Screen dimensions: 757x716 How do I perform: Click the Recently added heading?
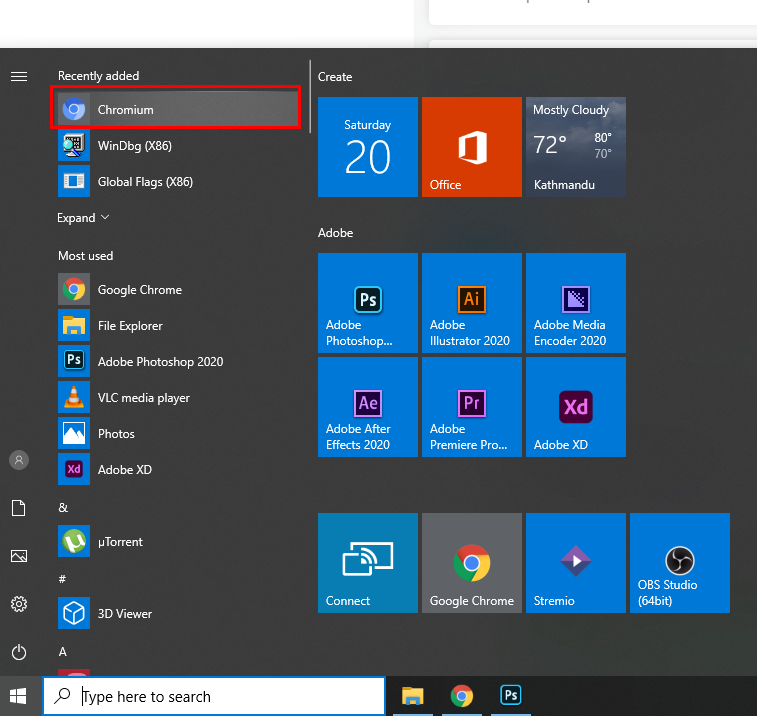click(98, 76)
